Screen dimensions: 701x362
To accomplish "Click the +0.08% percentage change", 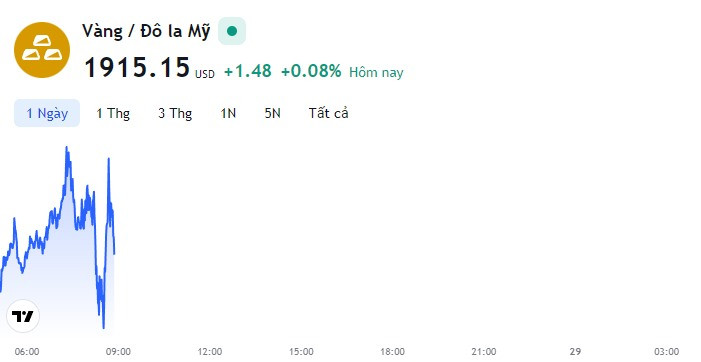I will [311, 71].
